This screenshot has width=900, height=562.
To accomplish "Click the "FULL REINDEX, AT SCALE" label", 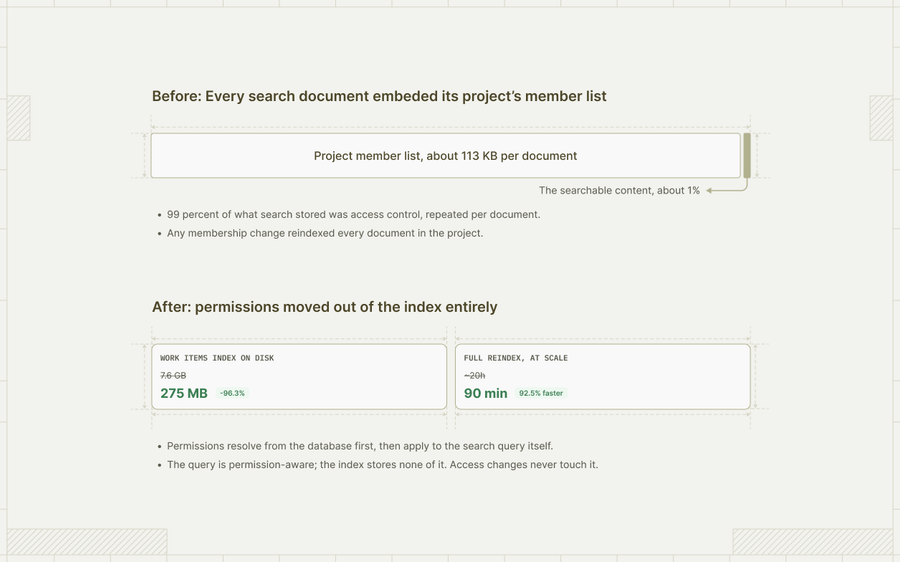I will coord(515,358).
